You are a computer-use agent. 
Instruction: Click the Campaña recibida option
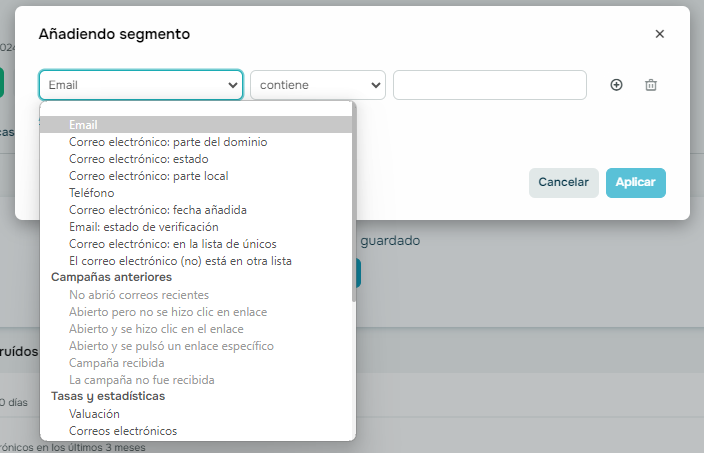[196, 363]
